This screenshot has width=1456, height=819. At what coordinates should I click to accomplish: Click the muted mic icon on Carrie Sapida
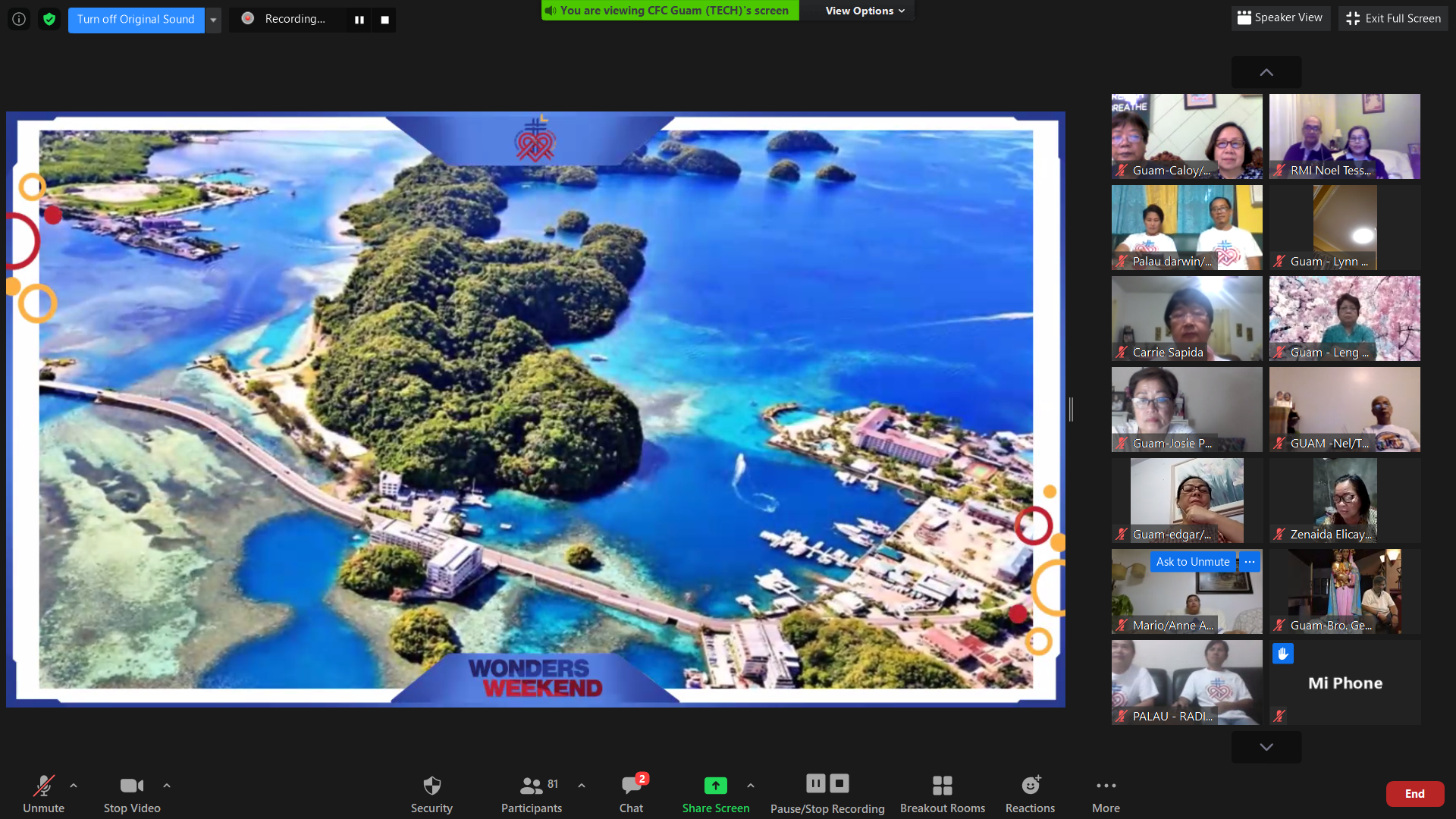tap(1122, 353)
